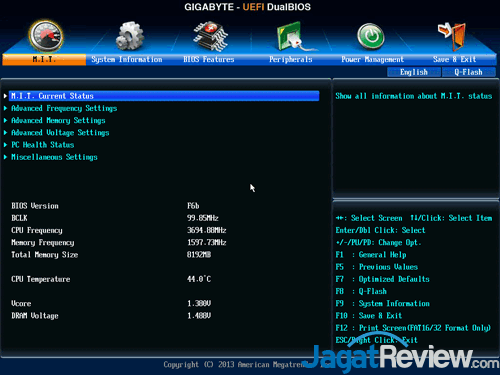Click the F10 Save & Exit hint line
Screen dimensions: 500x375
[369, 316]
